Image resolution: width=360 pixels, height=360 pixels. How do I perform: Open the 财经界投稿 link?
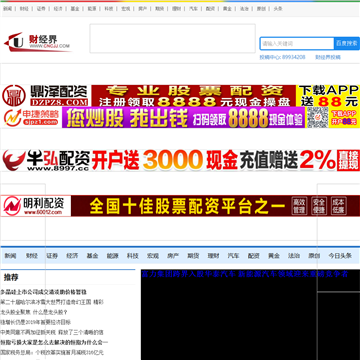[x=328, y=57]
